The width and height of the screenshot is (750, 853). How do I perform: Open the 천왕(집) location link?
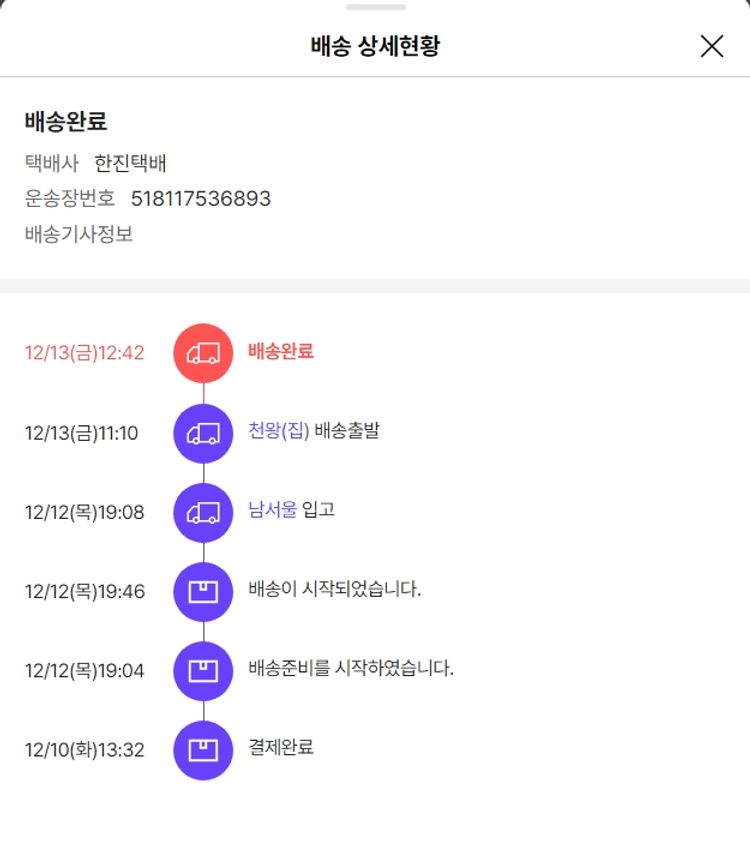point(279,432)
